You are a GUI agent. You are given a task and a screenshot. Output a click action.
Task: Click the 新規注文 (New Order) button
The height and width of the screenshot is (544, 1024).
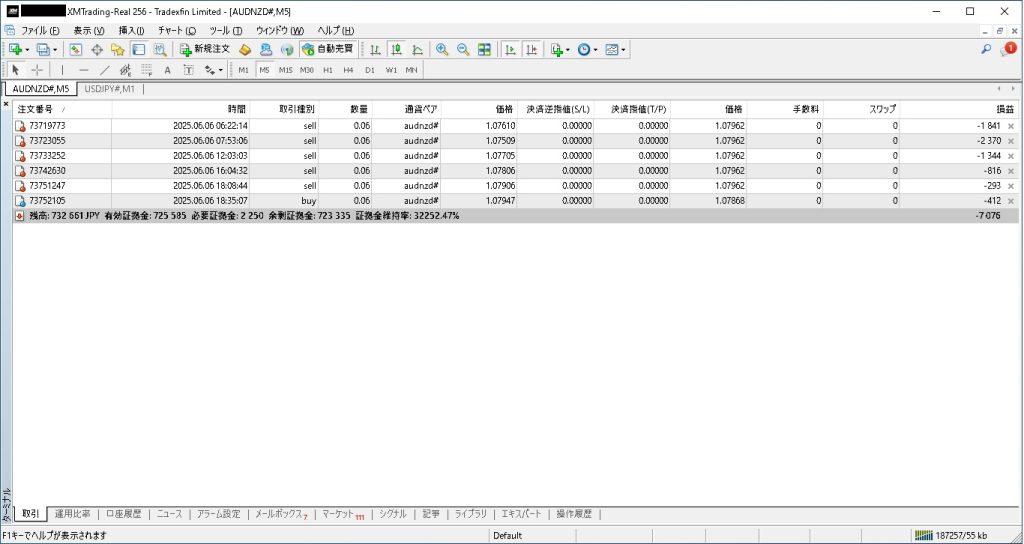[205, 49]
